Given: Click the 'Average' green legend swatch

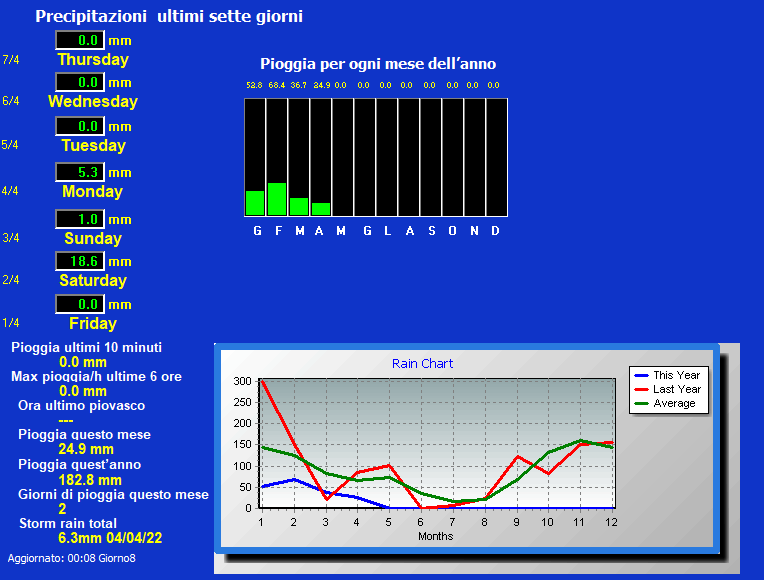Looking at the screenshot, I should [641, 404].
